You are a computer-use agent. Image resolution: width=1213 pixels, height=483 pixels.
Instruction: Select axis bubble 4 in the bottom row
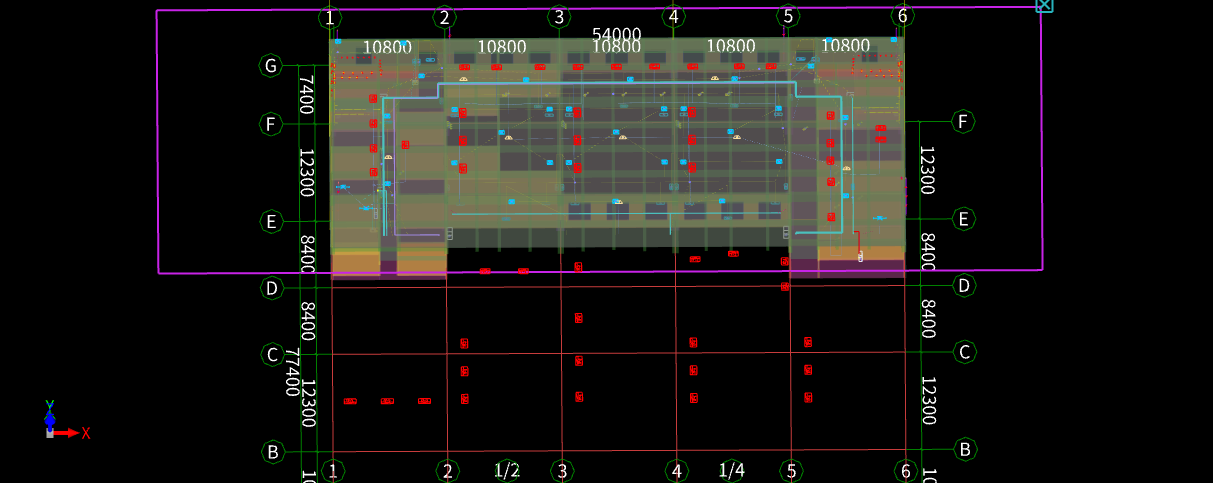tap(677, 471)
